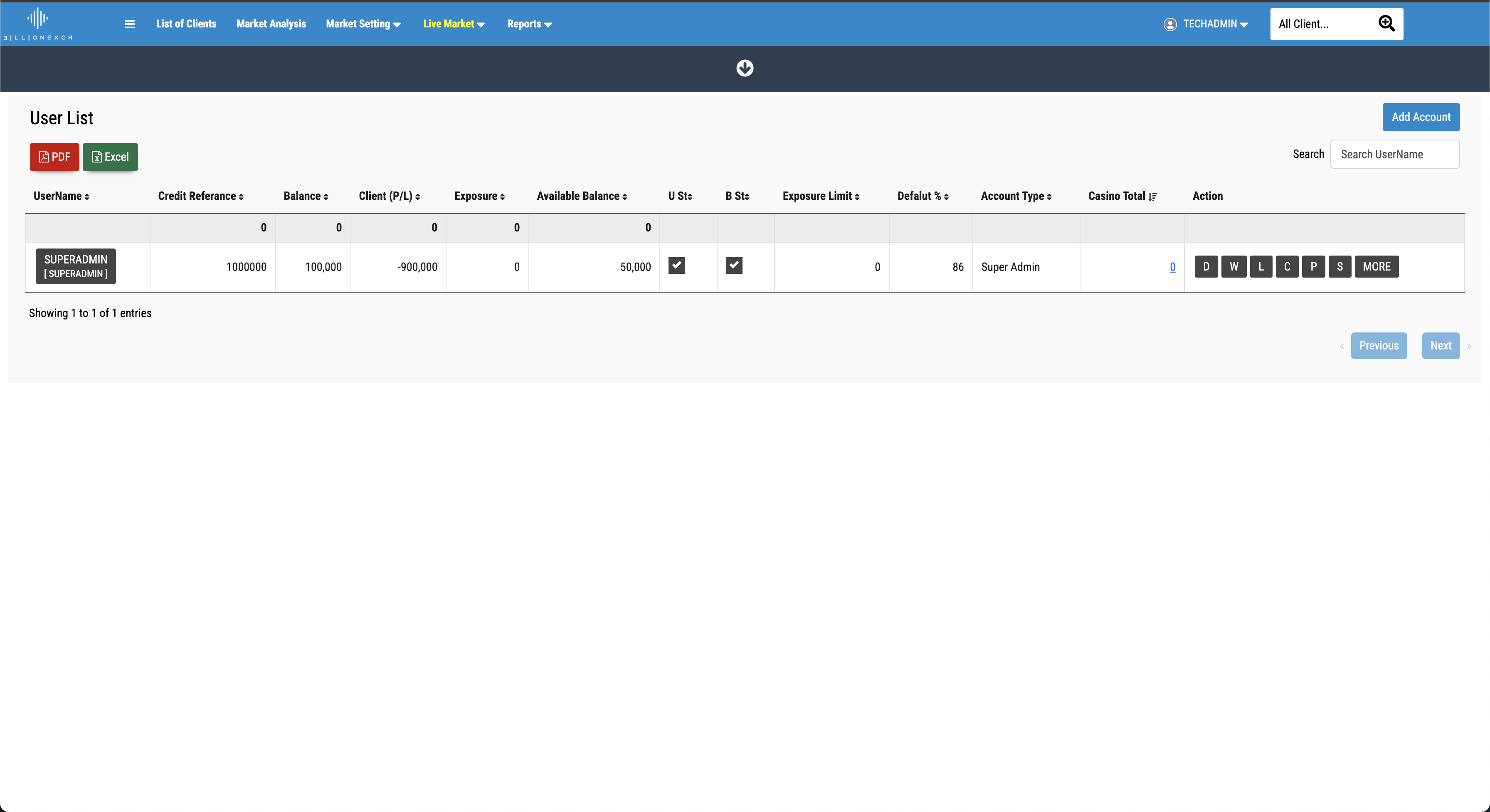
Task: Open Market Analysis page
Action: tap(271, 24)
